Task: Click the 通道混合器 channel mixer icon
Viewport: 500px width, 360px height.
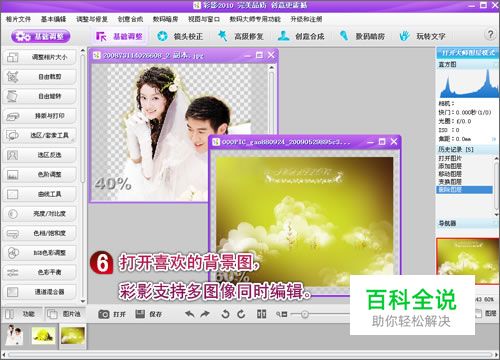Action: click(13, 292)
